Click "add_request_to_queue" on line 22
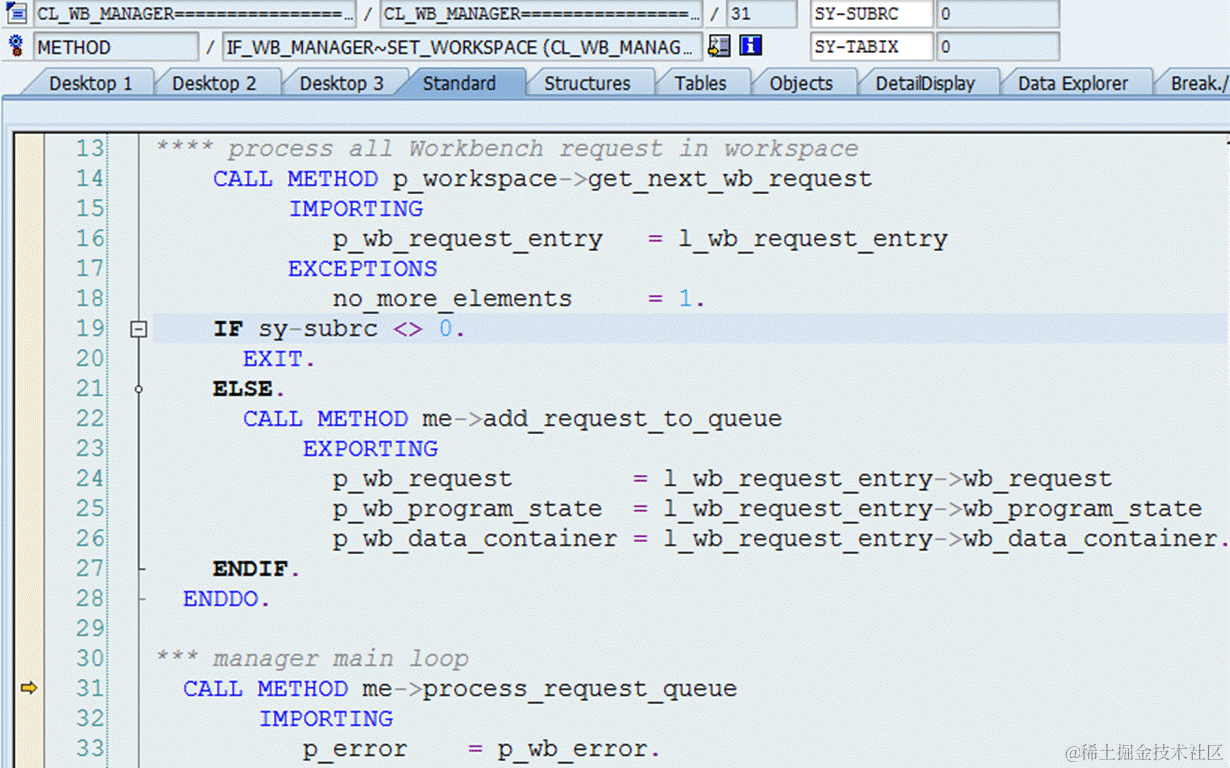The width and height of the screenshot is (1230, 768). [633, 419]
